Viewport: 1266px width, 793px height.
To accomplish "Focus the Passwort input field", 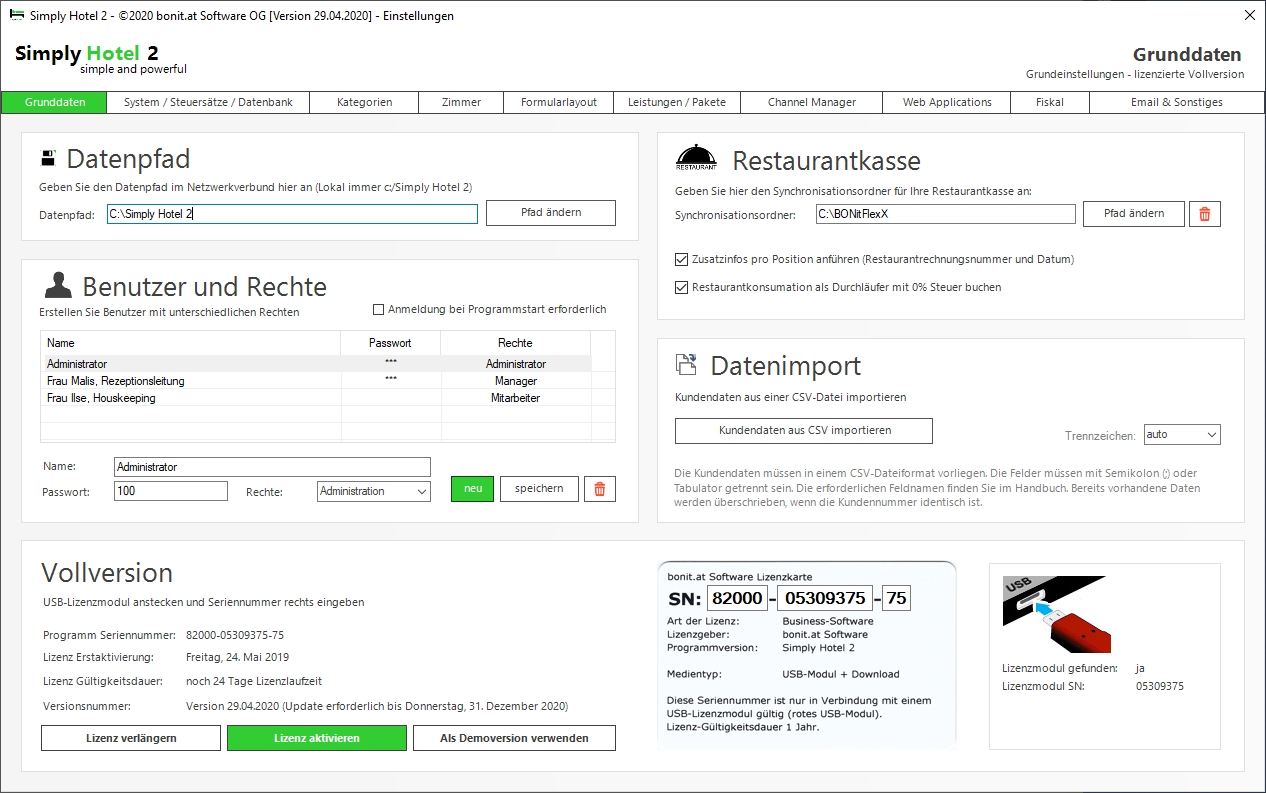I will pyautogui.click(x=171, y=491).
